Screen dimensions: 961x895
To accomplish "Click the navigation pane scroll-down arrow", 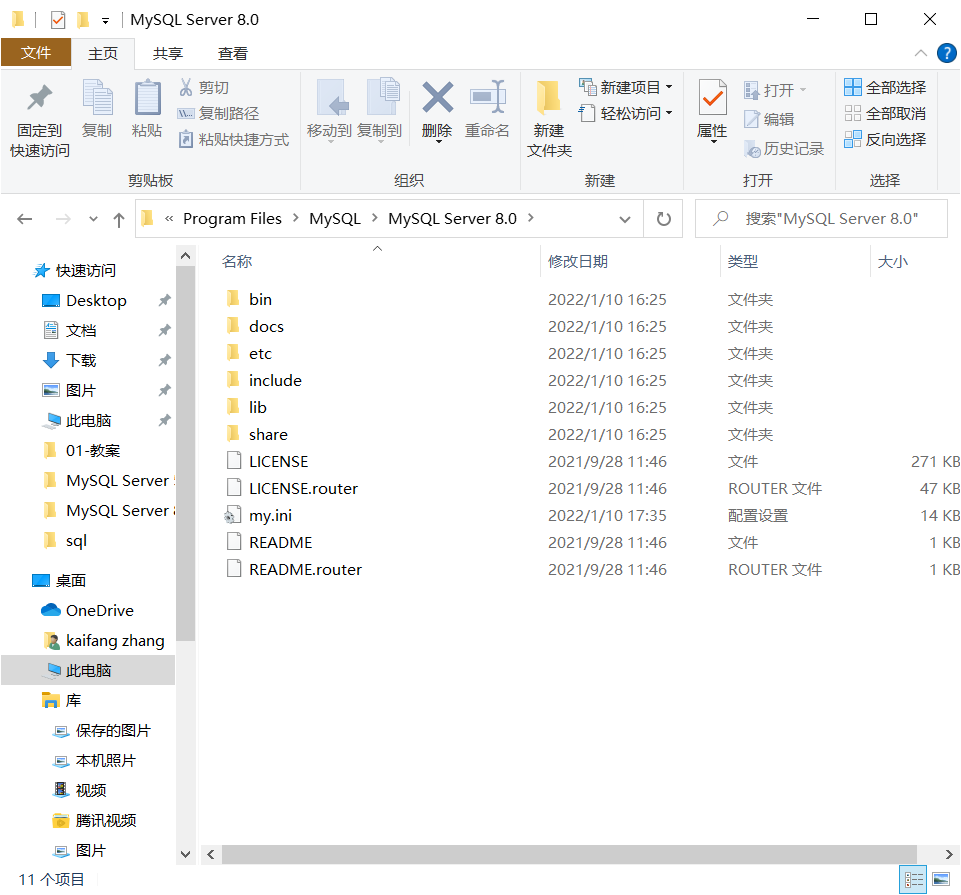I will (x=186, y=854).
